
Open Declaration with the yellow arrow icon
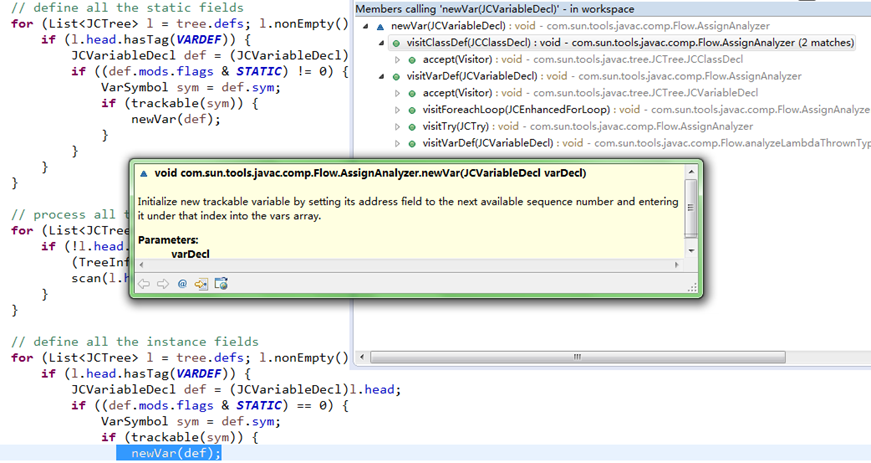pos(201,284)
